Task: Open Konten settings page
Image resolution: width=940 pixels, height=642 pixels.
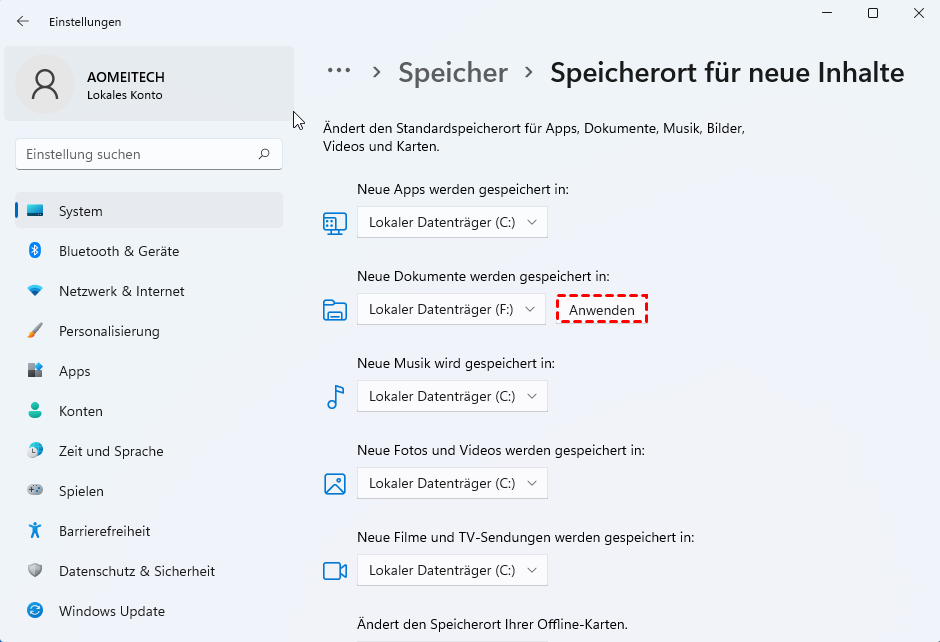Action: (80, 411)
